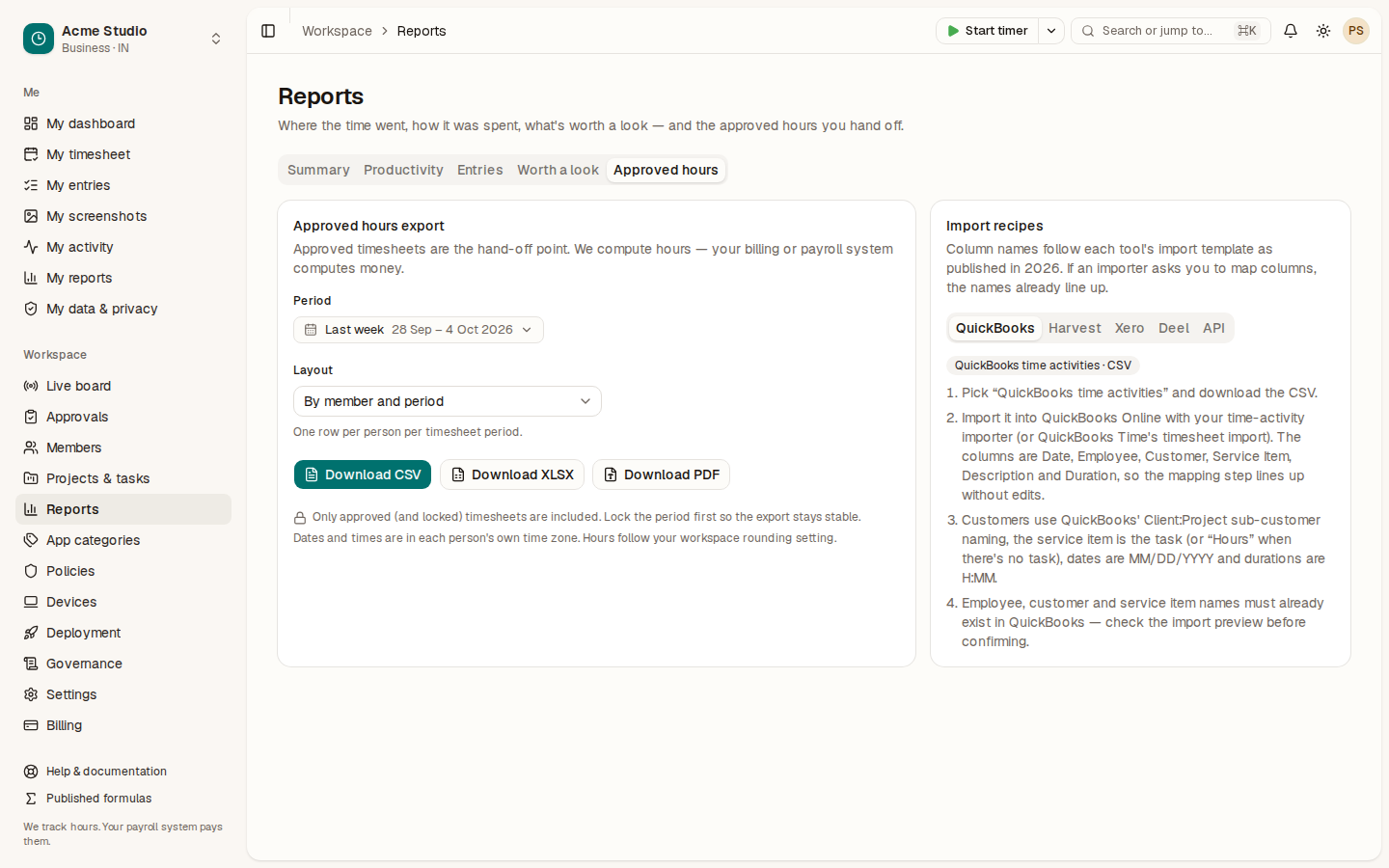Open the Members page
This screenshot has height=868, width=1389.
[x=123, y=448]
